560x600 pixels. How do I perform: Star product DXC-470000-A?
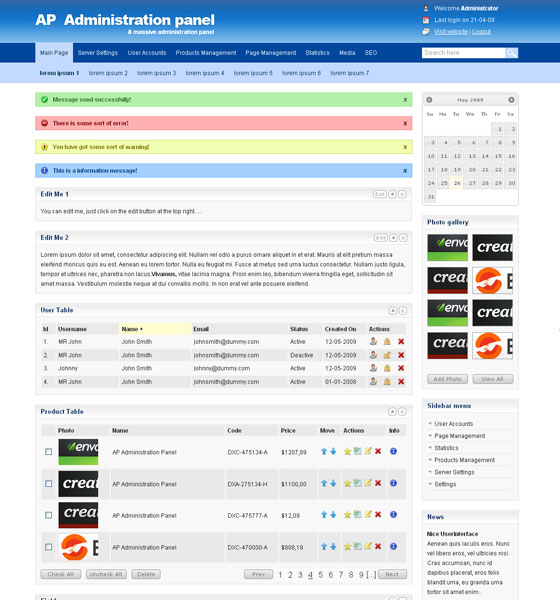[347, 547]
